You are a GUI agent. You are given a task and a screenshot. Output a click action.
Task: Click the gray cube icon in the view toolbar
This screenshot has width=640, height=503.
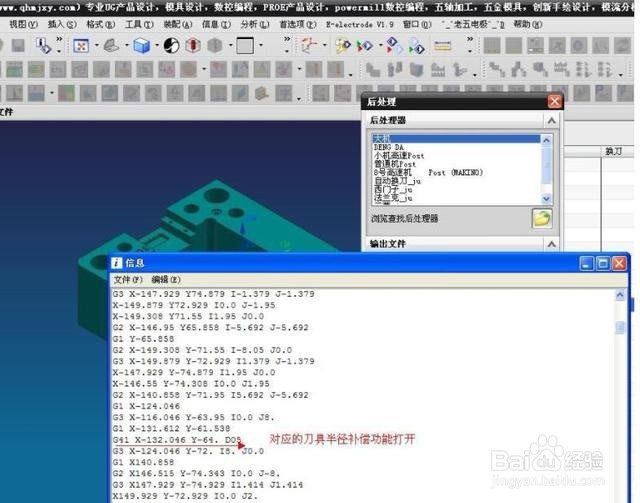(x=215, y=45)
